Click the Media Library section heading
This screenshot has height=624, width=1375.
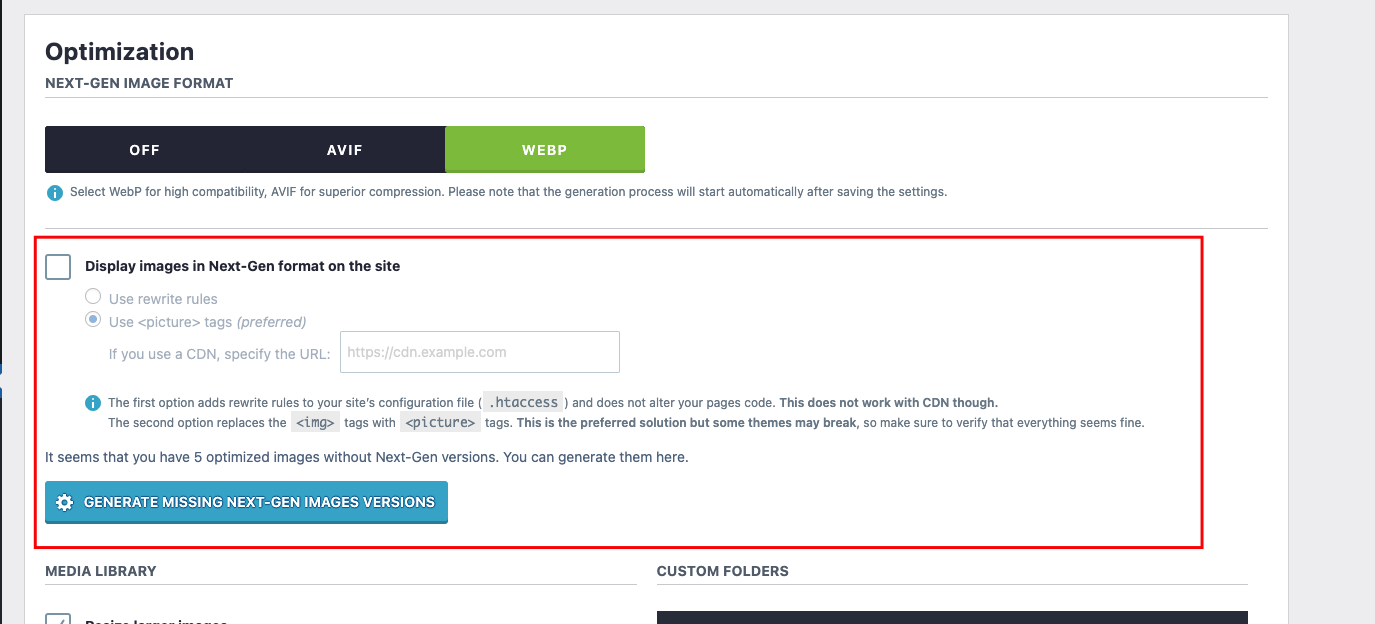pos(101,571)
